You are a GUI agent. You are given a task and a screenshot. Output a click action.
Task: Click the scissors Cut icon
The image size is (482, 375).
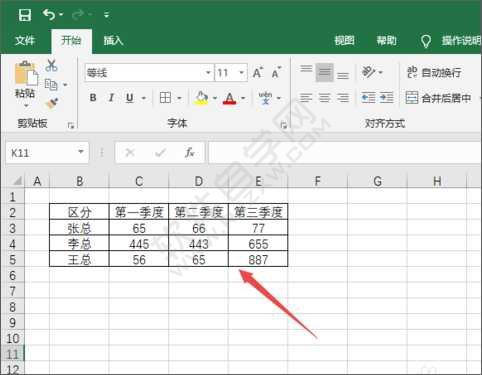pyautogui.click(x=51, y=66)
